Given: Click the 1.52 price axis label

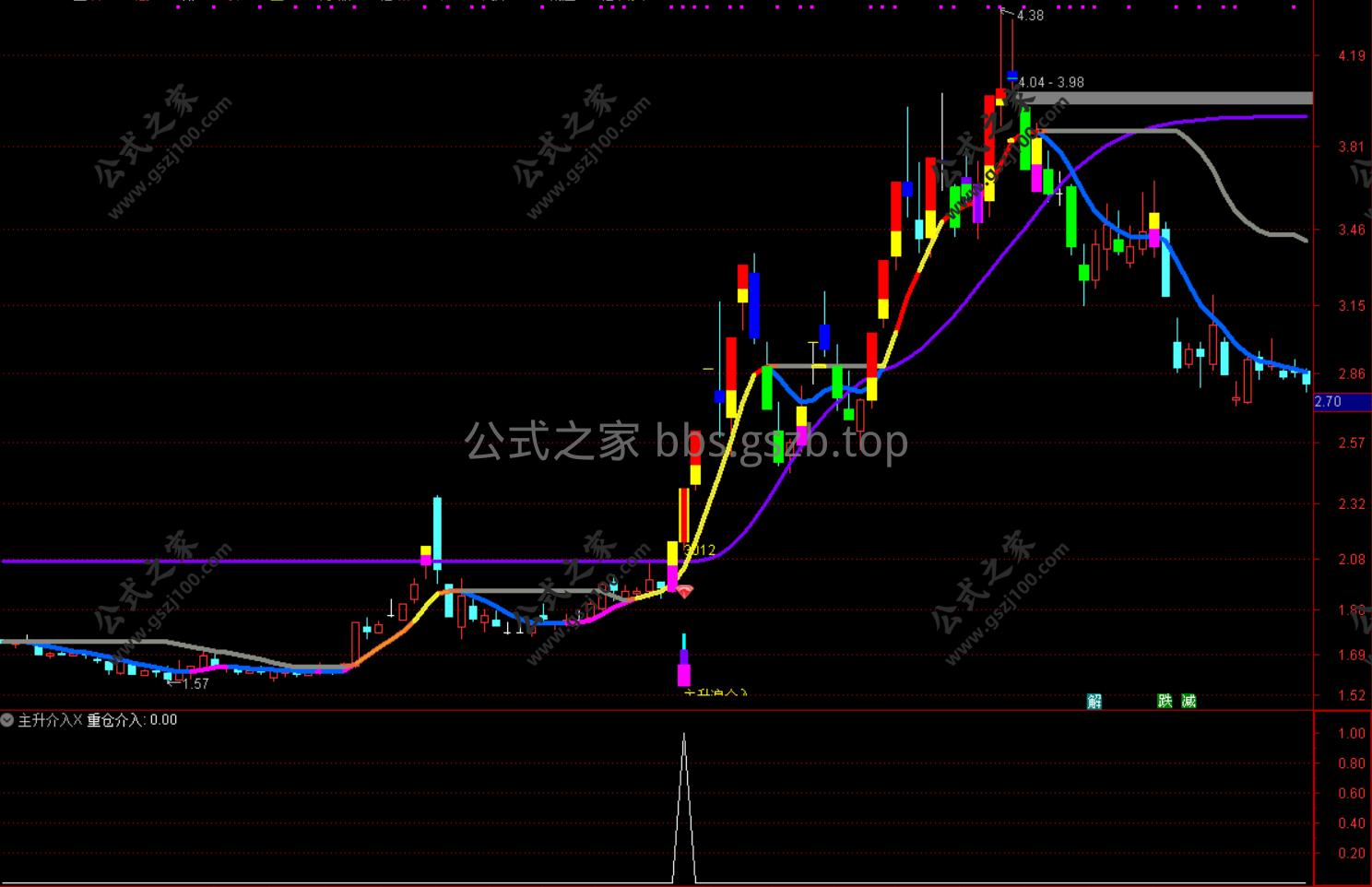Looking at the screenshot, I should click(x=1352, y=696).
